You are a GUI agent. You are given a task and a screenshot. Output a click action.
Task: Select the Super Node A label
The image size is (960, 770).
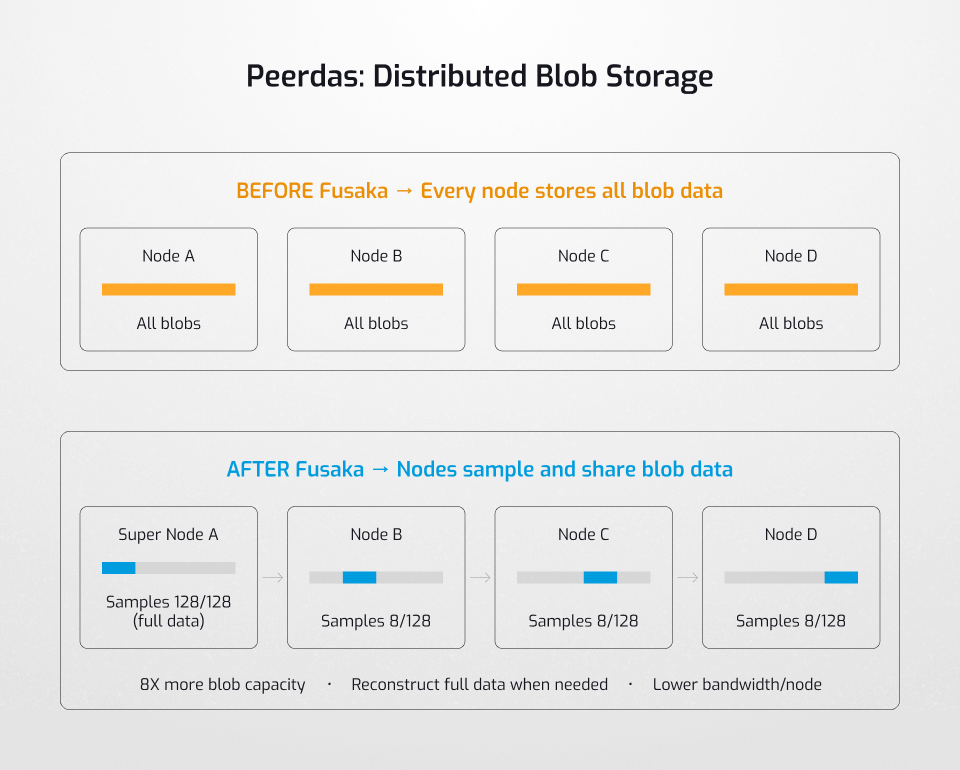pyautogui.click(x=168, y=534)
